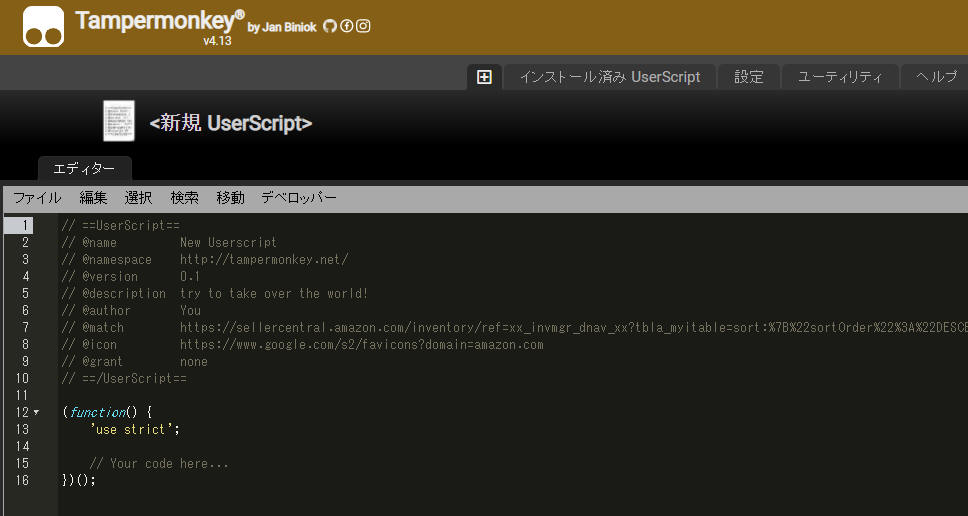Click the google.com favicons icon URL
This screenshot has height=516, width=968.
click(362, 344)
